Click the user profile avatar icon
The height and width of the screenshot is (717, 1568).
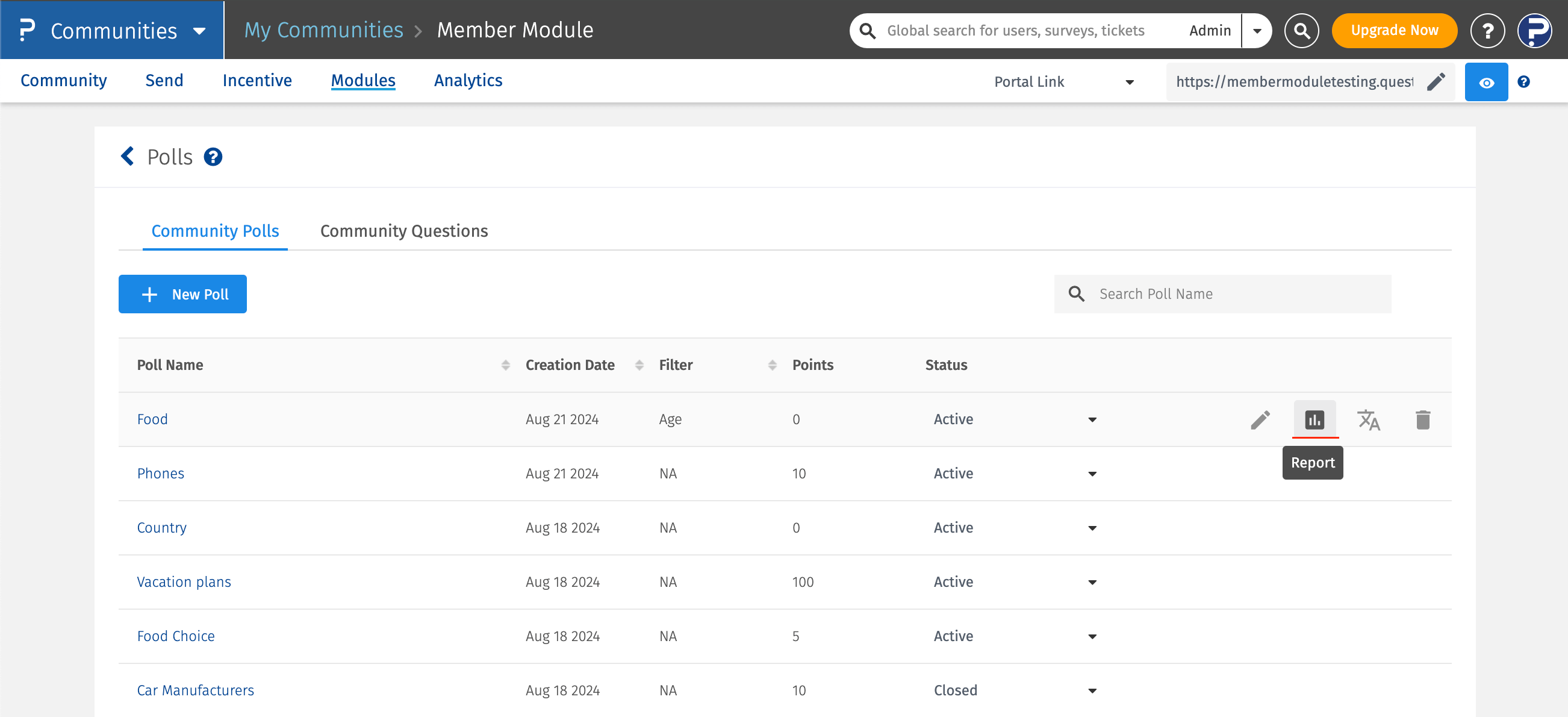click(x=1534, y=31)
